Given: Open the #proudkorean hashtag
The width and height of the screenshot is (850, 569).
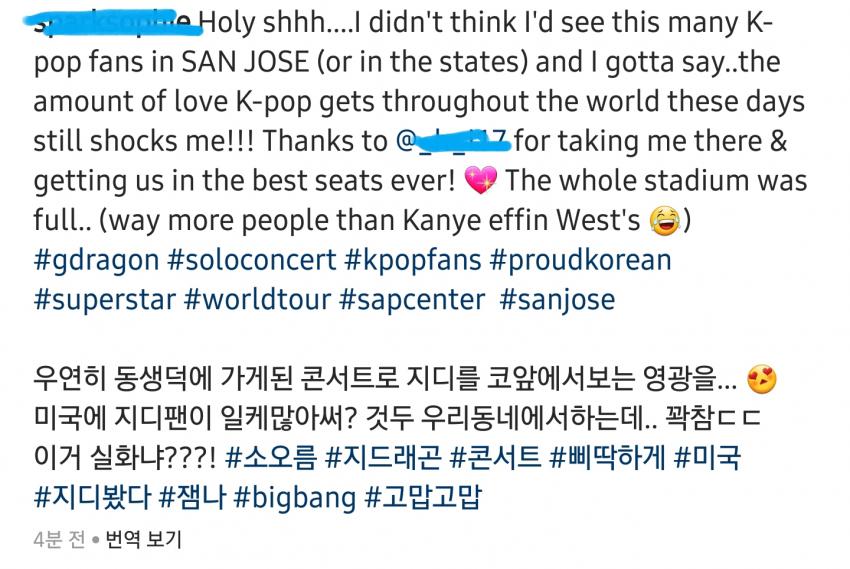Looking at the screenshot, I should click(x=581, y=261).
